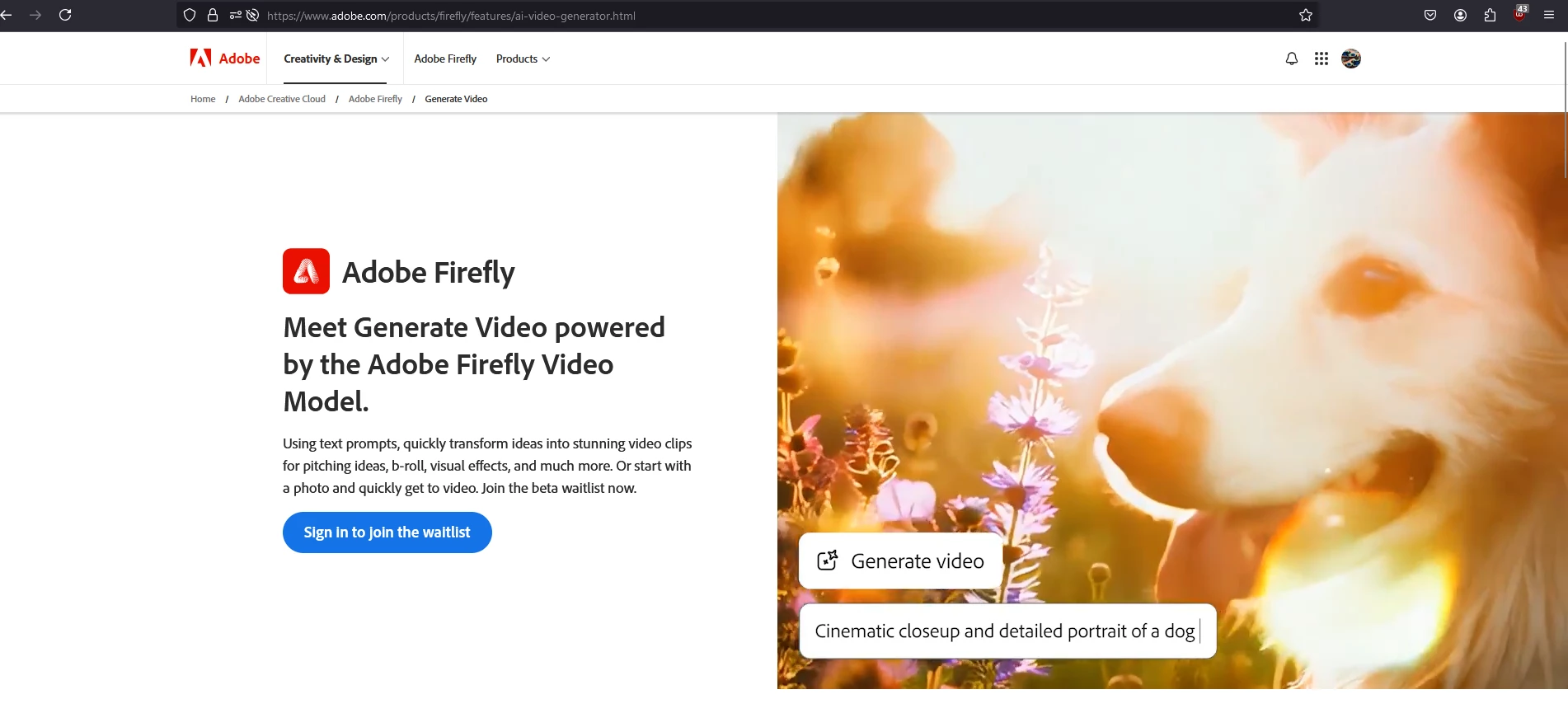Open the site permissions icon in address bar

[235, 15]
